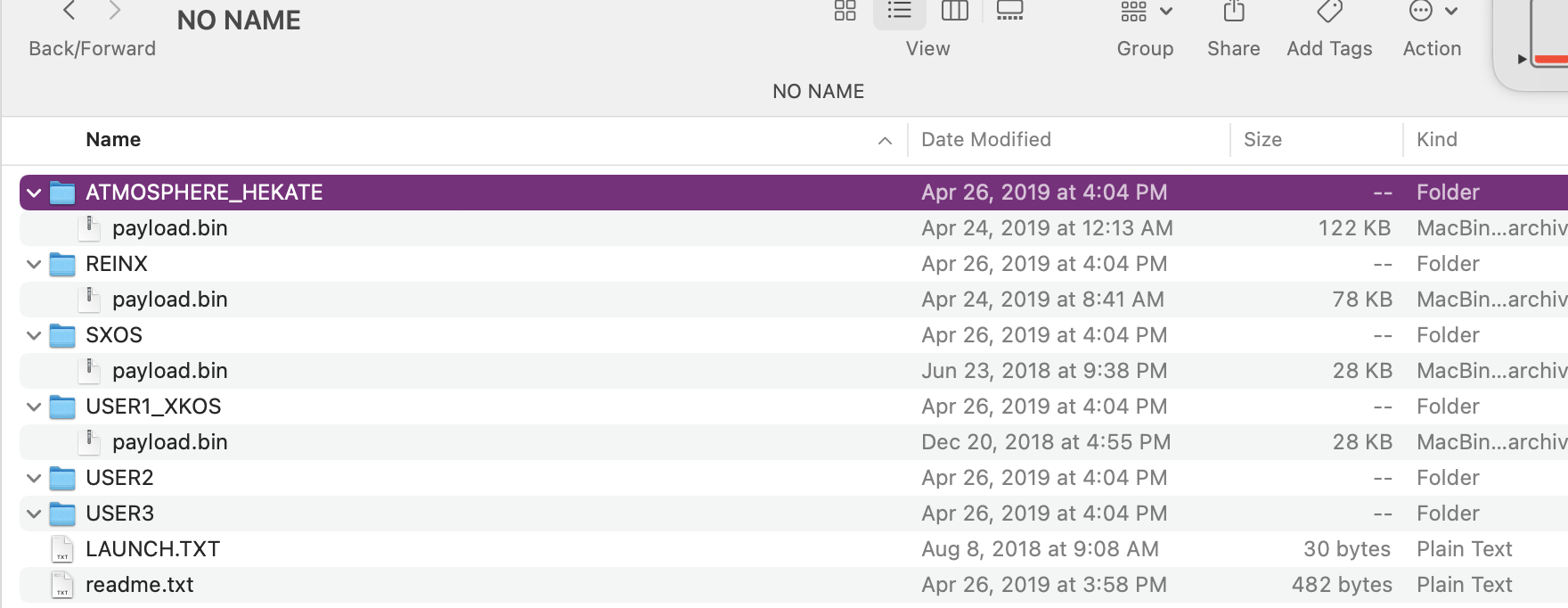Collapse the USER1_XKOS folder
The height and width of the screenshot is (608, 1568).
pos(34,407)
